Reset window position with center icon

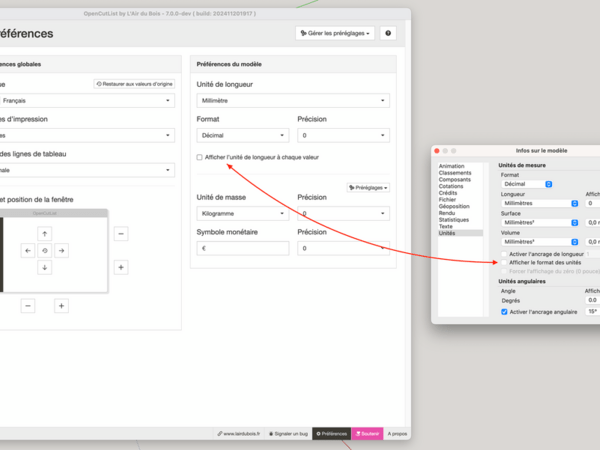(44, 250)
